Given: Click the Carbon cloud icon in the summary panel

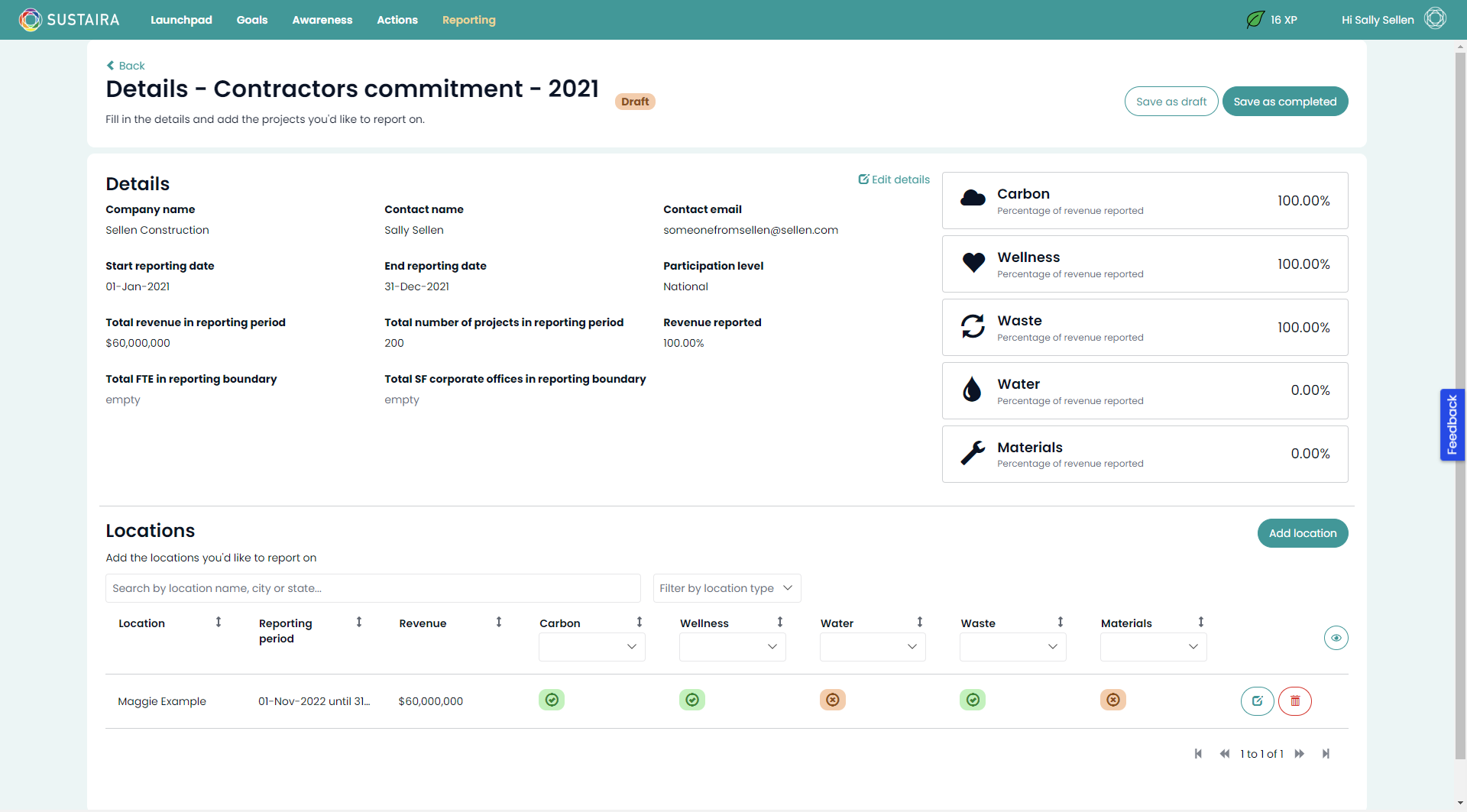Looking at the screenshot, I should point(973,197).
